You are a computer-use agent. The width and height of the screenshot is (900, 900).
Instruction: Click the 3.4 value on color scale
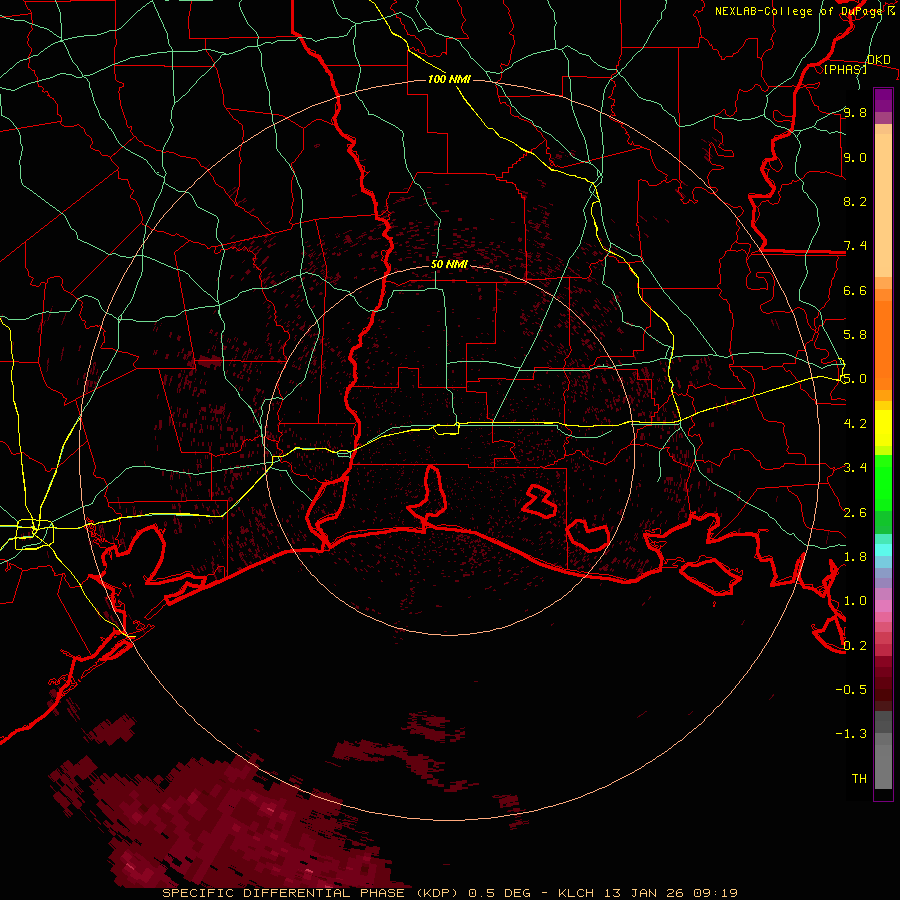click(855, 467)
